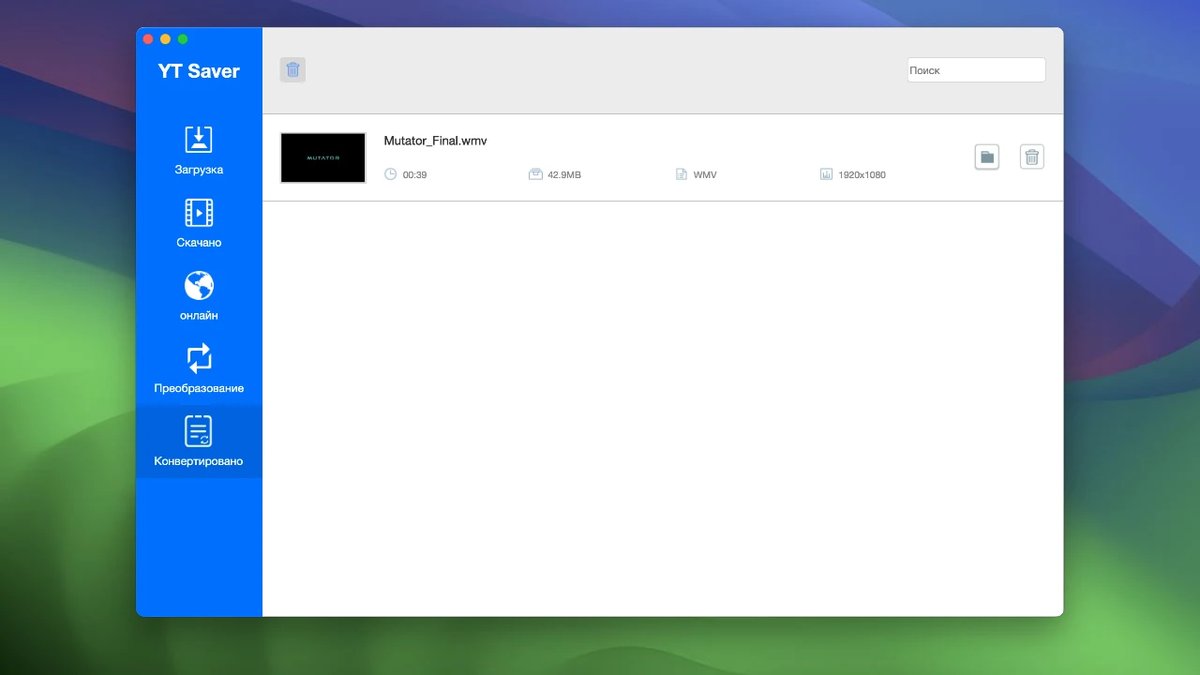Screen dimensions: 1200x675
Task: Select the Конвертировано document icon
Action: click(x=199, y=431)
